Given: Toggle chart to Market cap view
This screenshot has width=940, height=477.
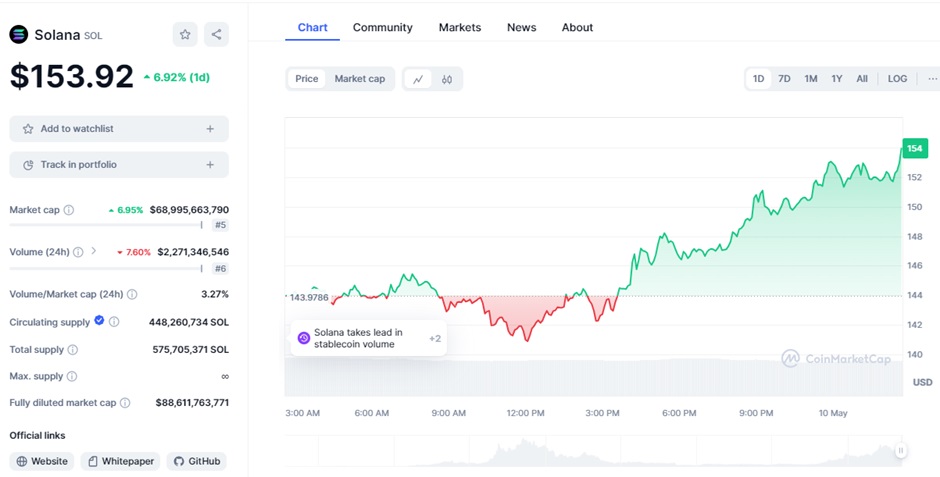Looking at the screenshot, I should [359, 79].
